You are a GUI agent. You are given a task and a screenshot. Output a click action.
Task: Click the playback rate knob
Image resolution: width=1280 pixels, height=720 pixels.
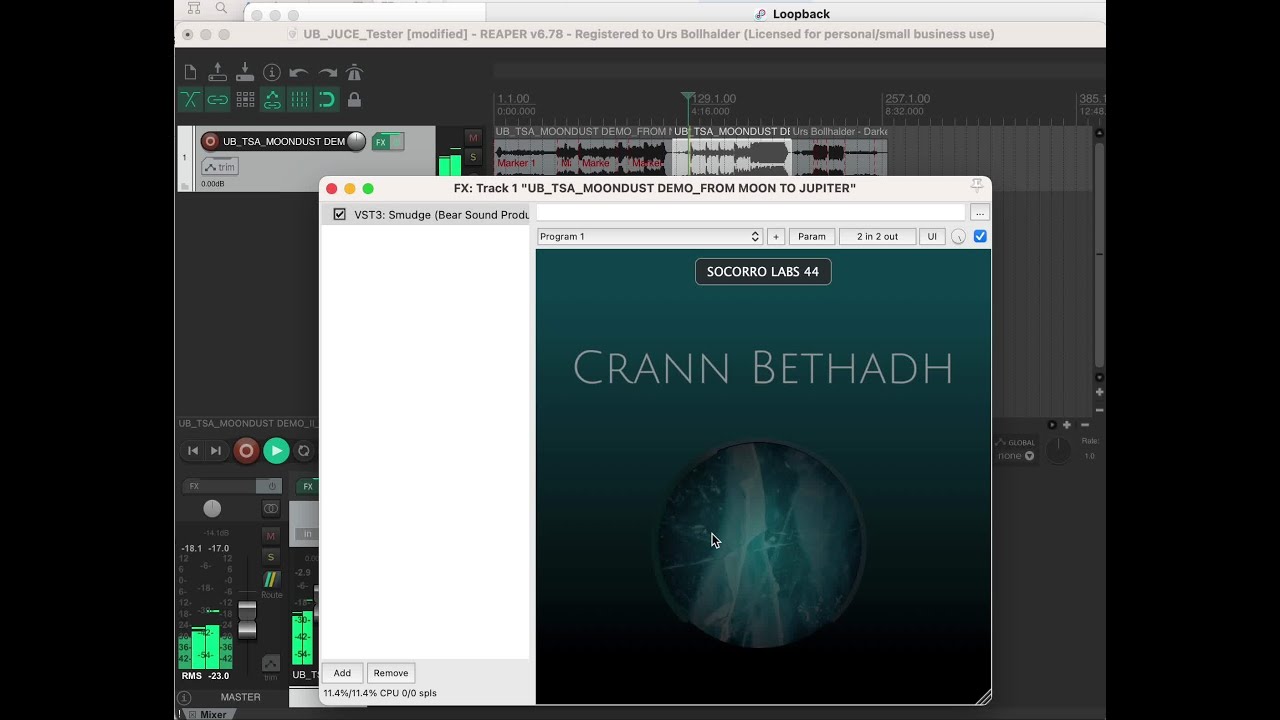tap(1058, 451)
